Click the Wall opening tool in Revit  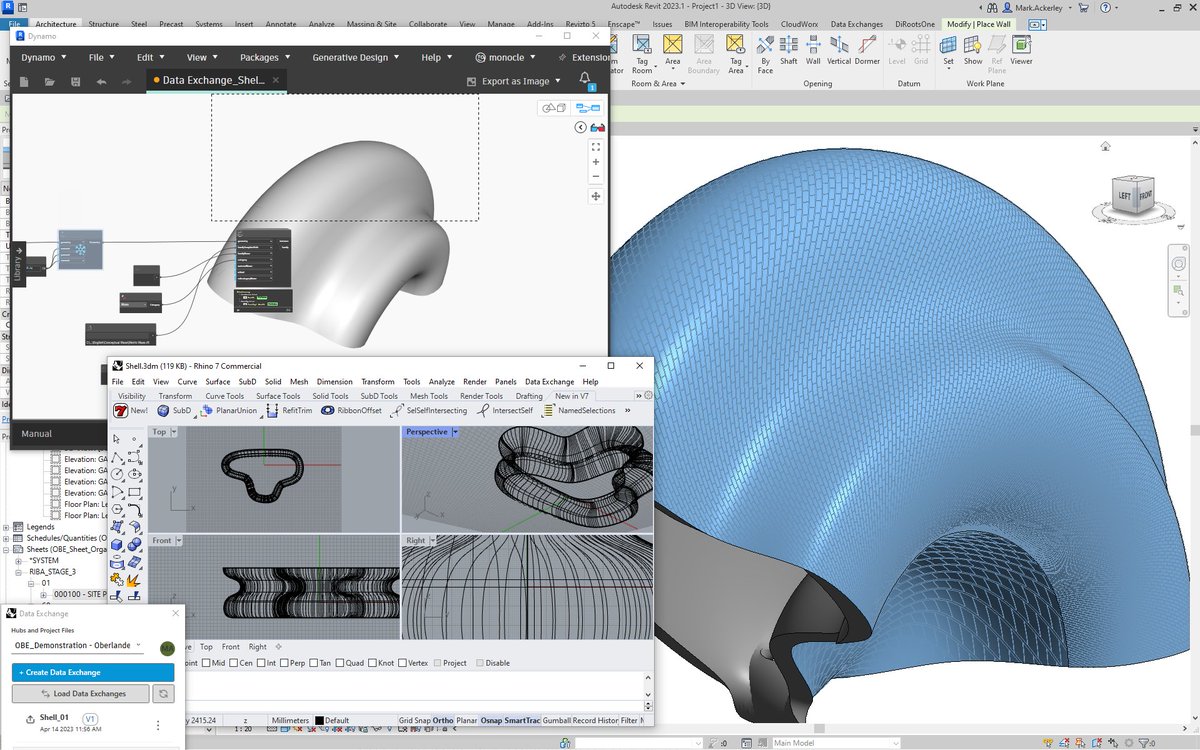pos(813,49)
